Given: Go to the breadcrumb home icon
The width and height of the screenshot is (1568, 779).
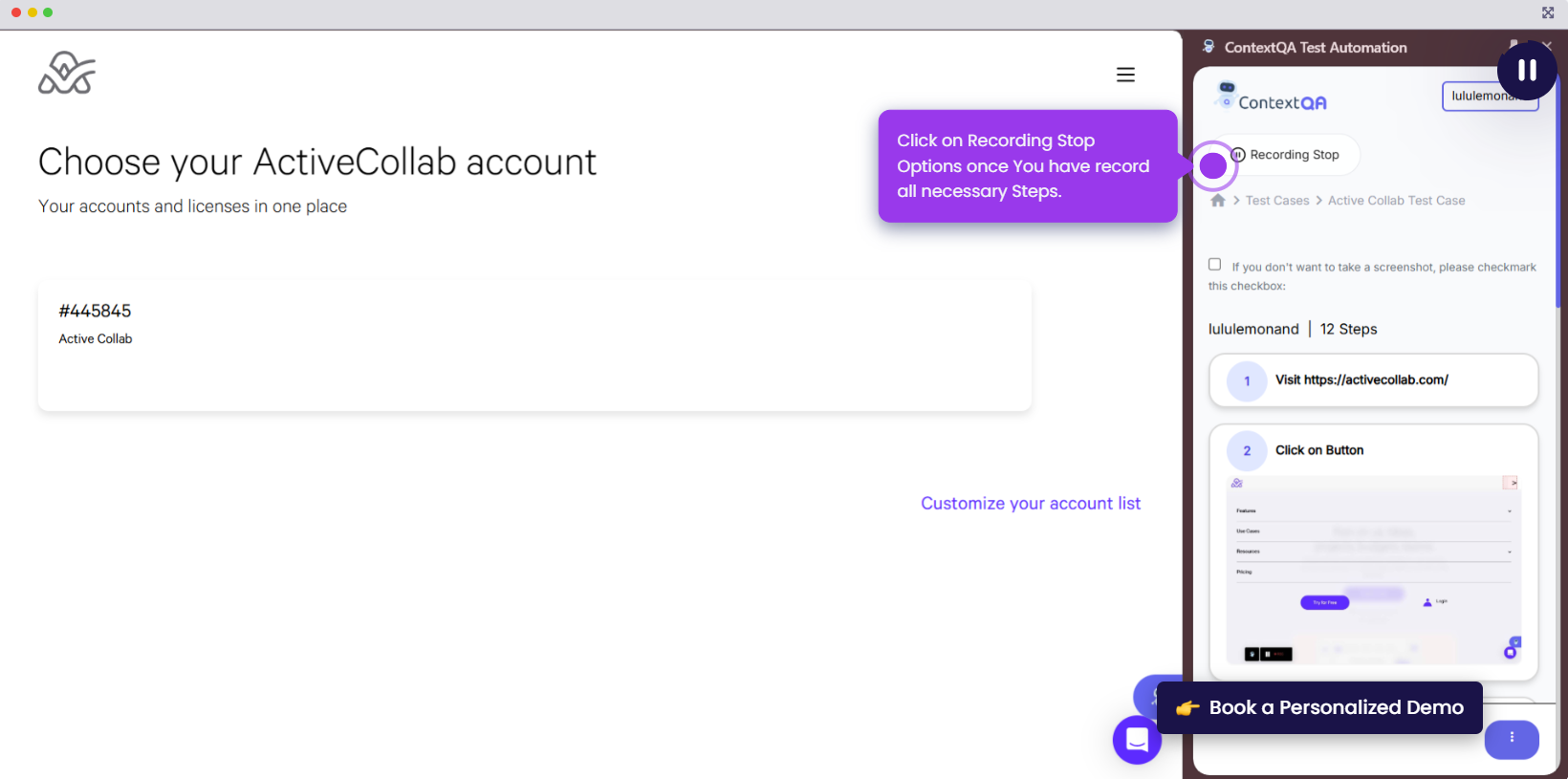Looking at the screenshot, I should pyautogui.click(x=1218, y=201).
